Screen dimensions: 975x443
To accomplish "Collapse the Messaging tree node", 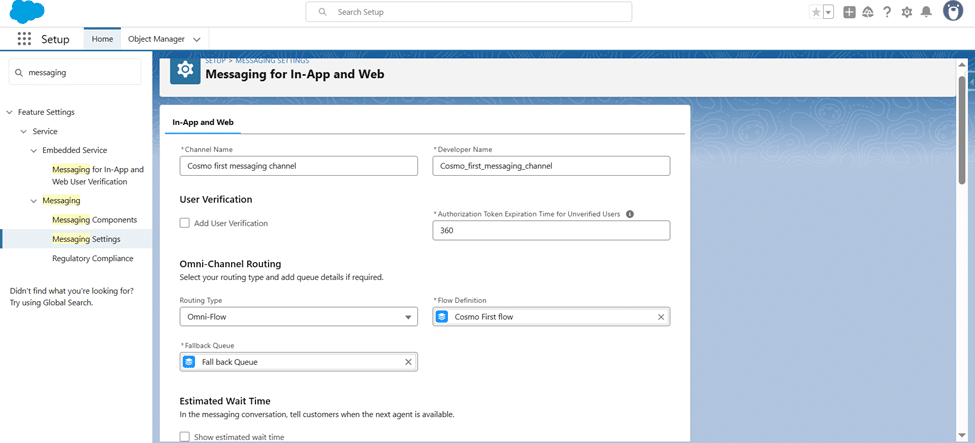I will pyautogui.click(x=34, y=201).
